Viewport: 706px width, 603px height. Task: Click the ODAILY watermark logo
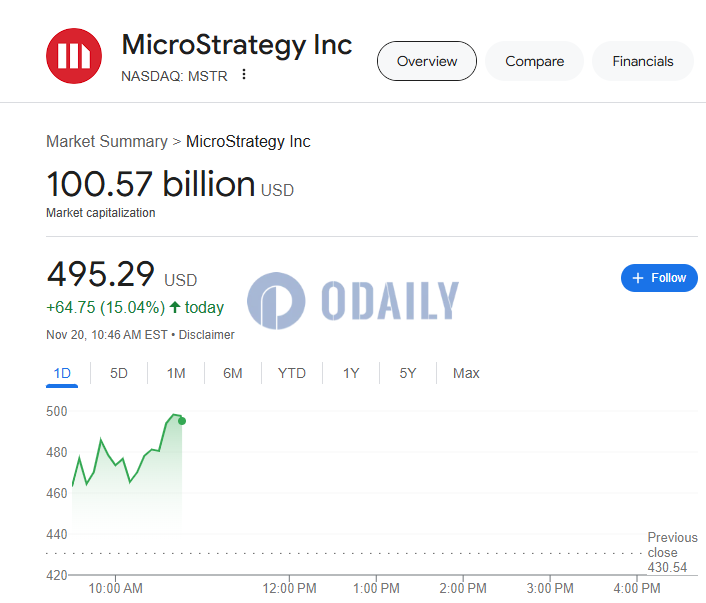click(353, 299)
